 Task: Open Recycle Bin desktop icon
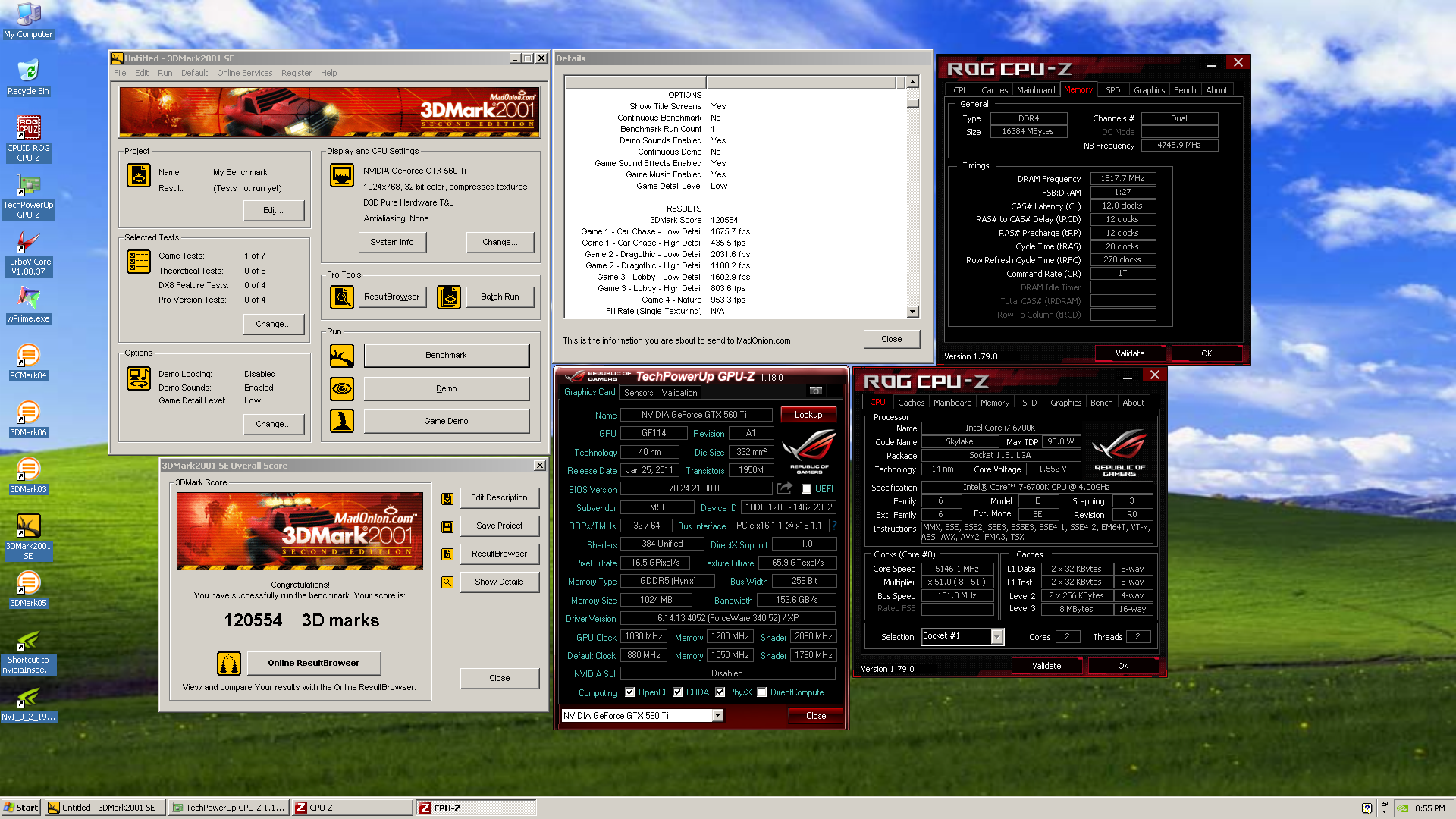pos(28,77)
